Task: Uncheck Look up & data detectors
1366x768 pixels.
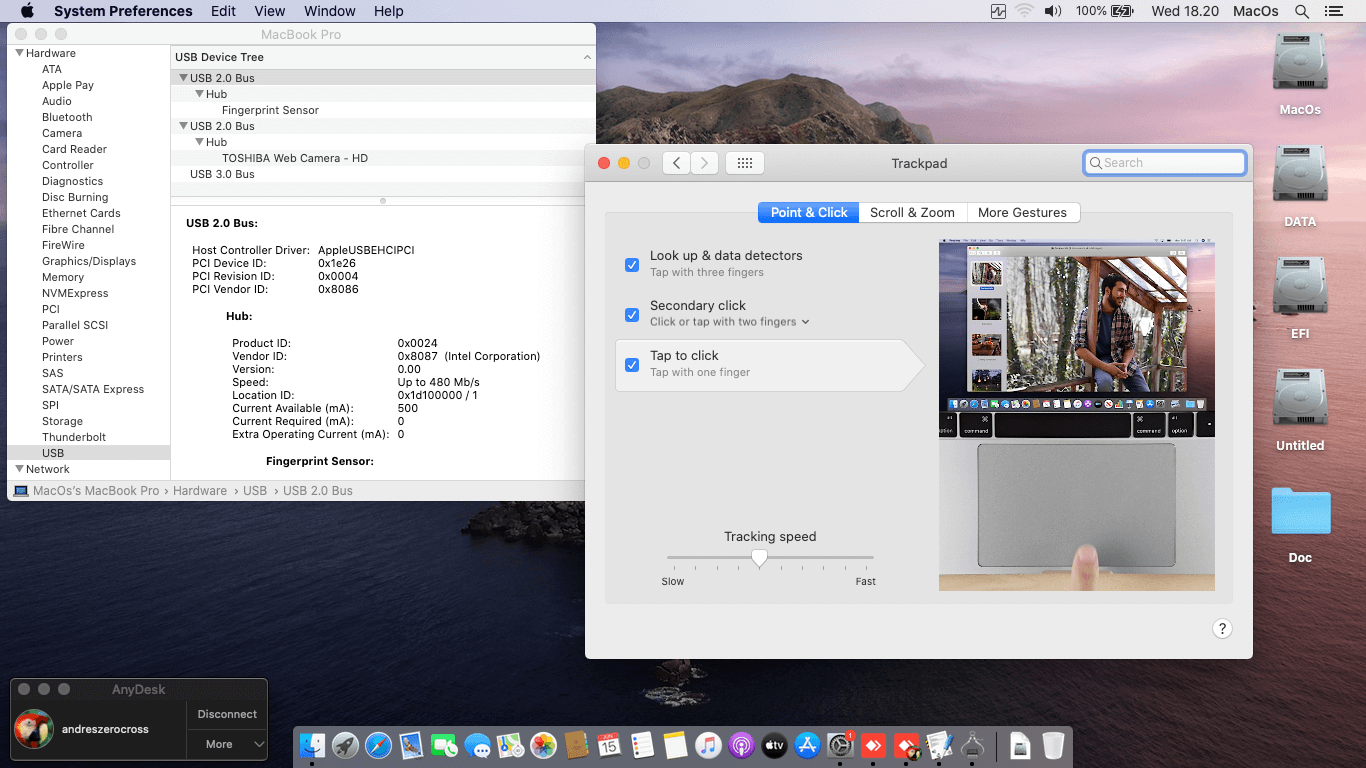Action: (x=632, y=264)
